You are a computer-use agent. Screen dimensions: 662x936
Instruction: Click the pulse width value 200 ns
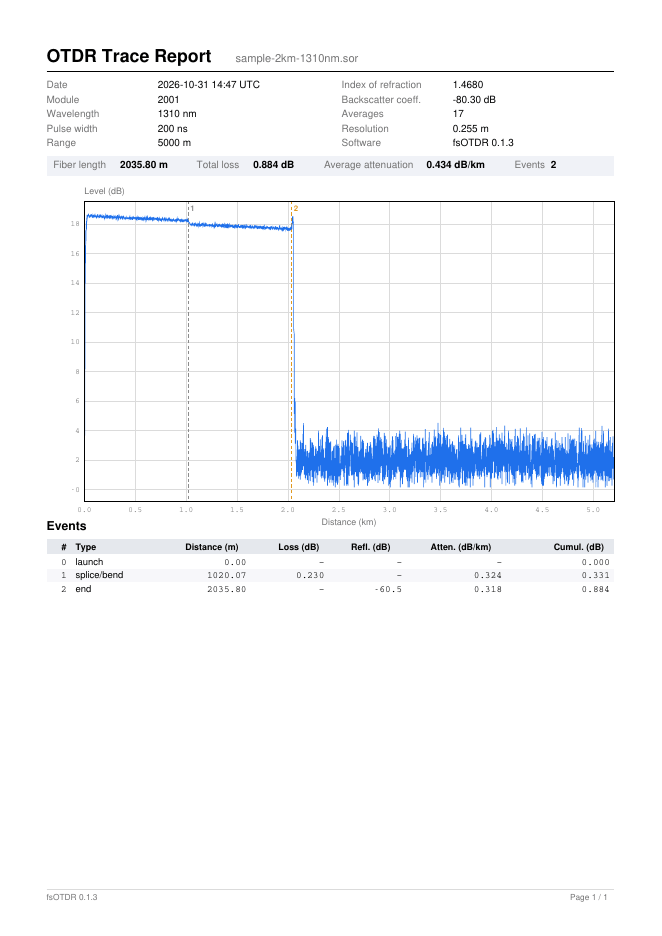(173, 128)
